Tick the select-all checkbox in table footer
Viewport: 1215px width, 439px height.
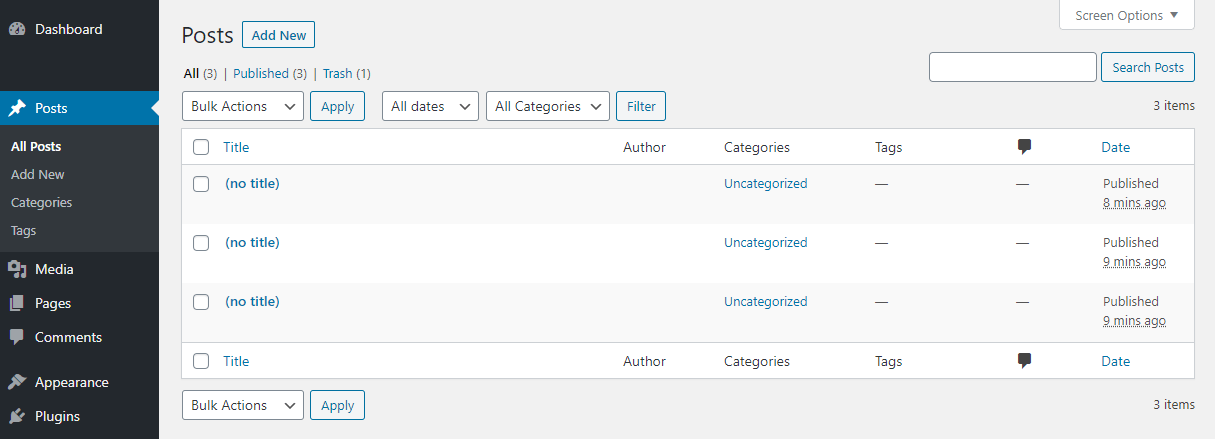tap(201, 361)
